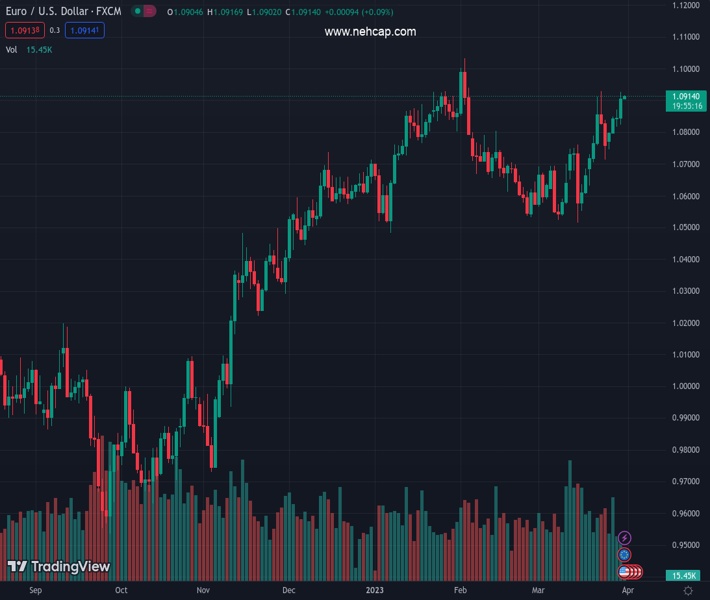
Task: Click the Sep label on time axis
Action: tap(36, 591)
